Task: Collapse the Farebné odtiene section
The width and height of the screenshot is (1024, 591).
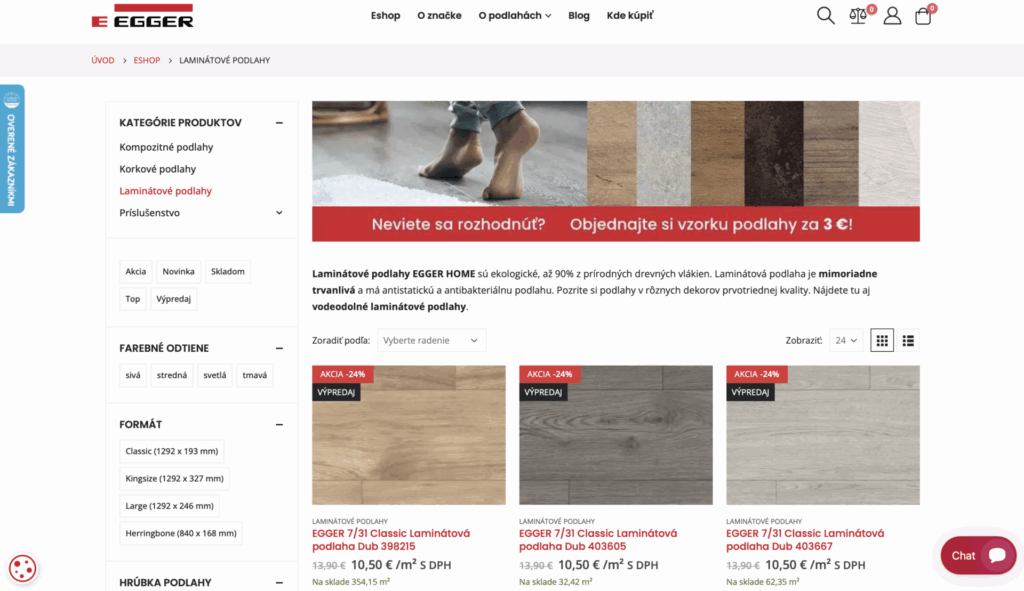Action: click(279, 349)
